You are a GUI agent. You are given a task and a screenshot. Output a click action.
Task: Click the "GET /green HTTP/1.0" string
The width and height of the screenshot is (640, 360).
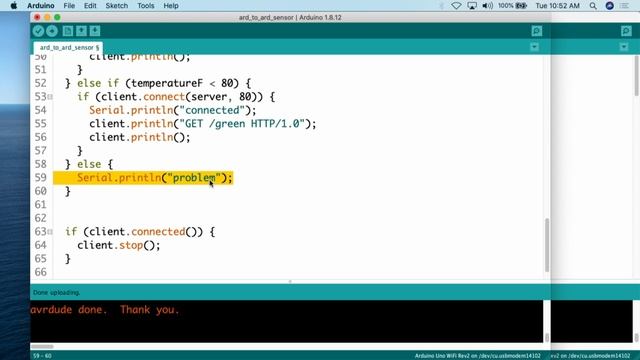tap(242, 124)
